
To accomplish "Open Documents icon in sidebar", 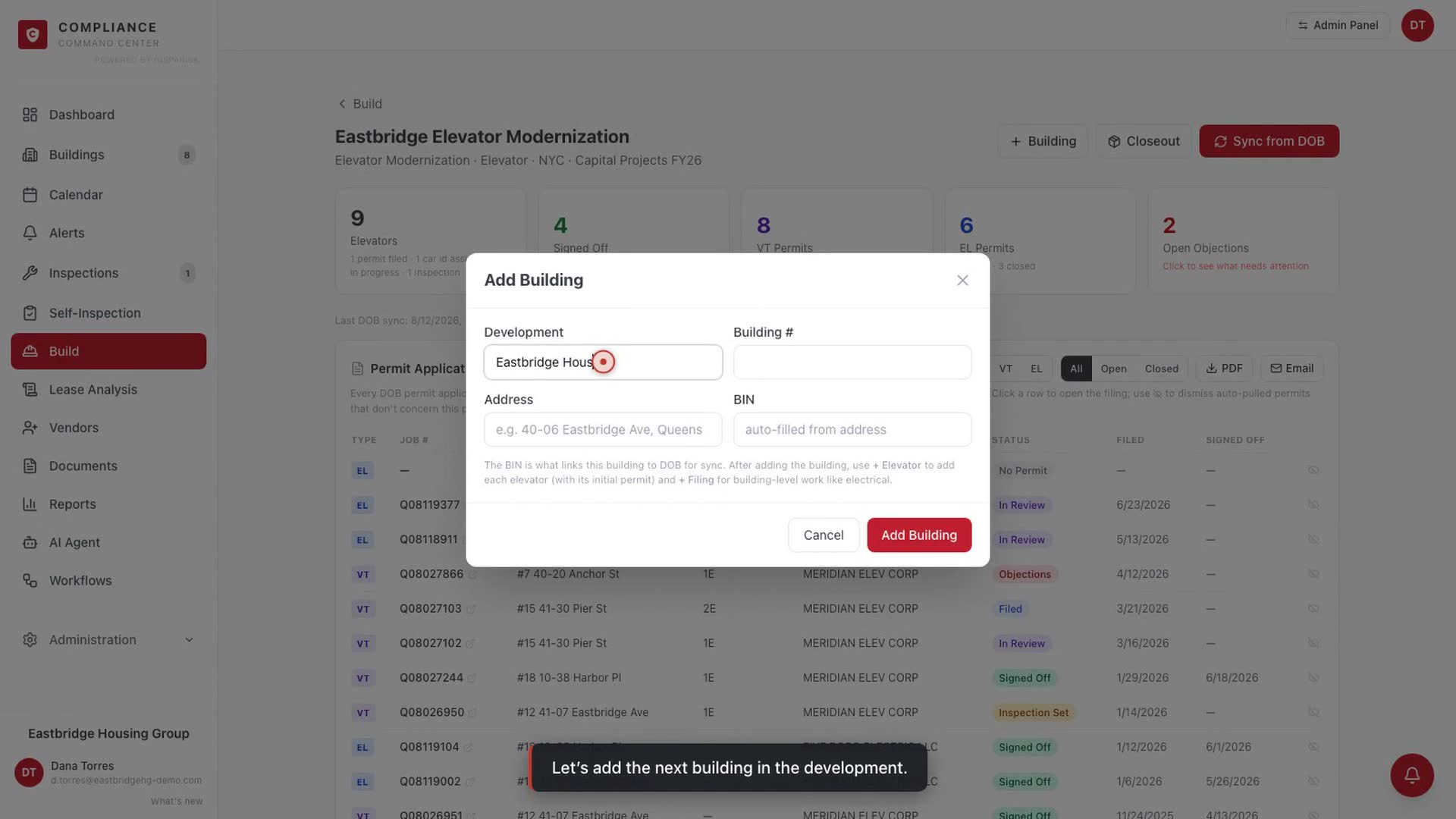I will [x=30, y=466].
